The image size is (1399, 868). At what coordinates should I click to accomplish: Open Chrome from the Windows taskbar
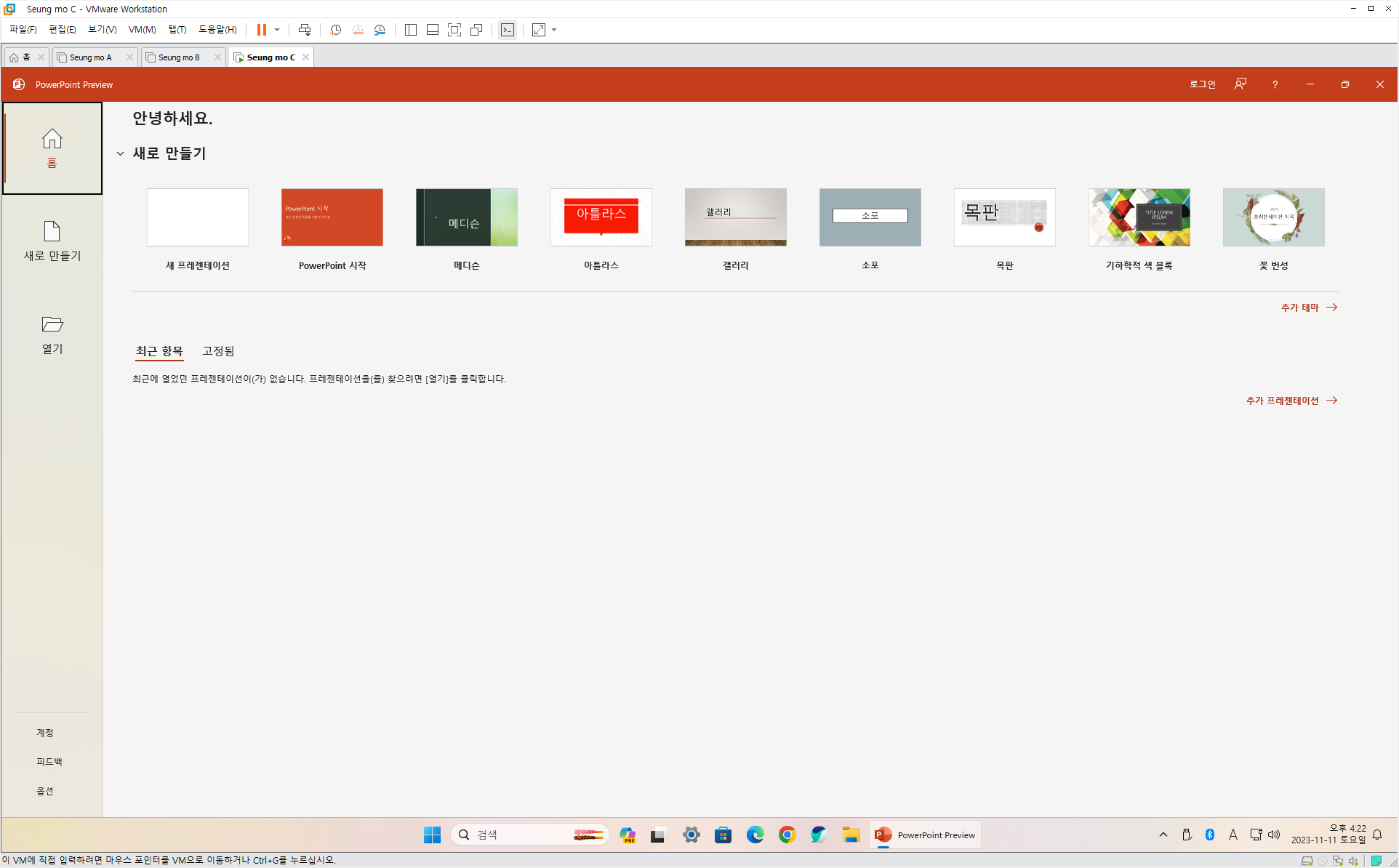point(787,835)
